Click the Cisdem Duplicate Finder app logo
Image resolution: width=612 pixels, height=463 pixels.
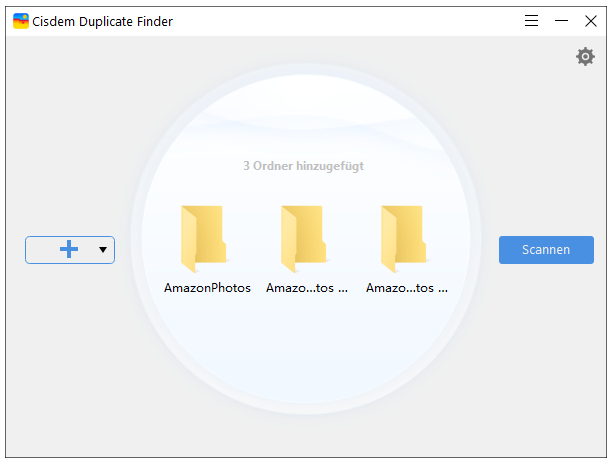(21, 21)
